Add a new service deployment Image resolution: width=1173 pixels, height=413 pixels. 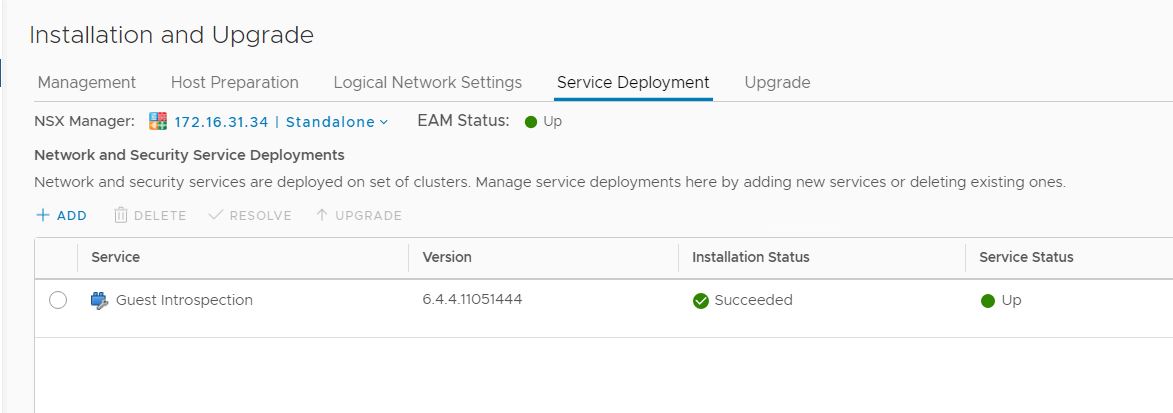[x=61, y=215]
